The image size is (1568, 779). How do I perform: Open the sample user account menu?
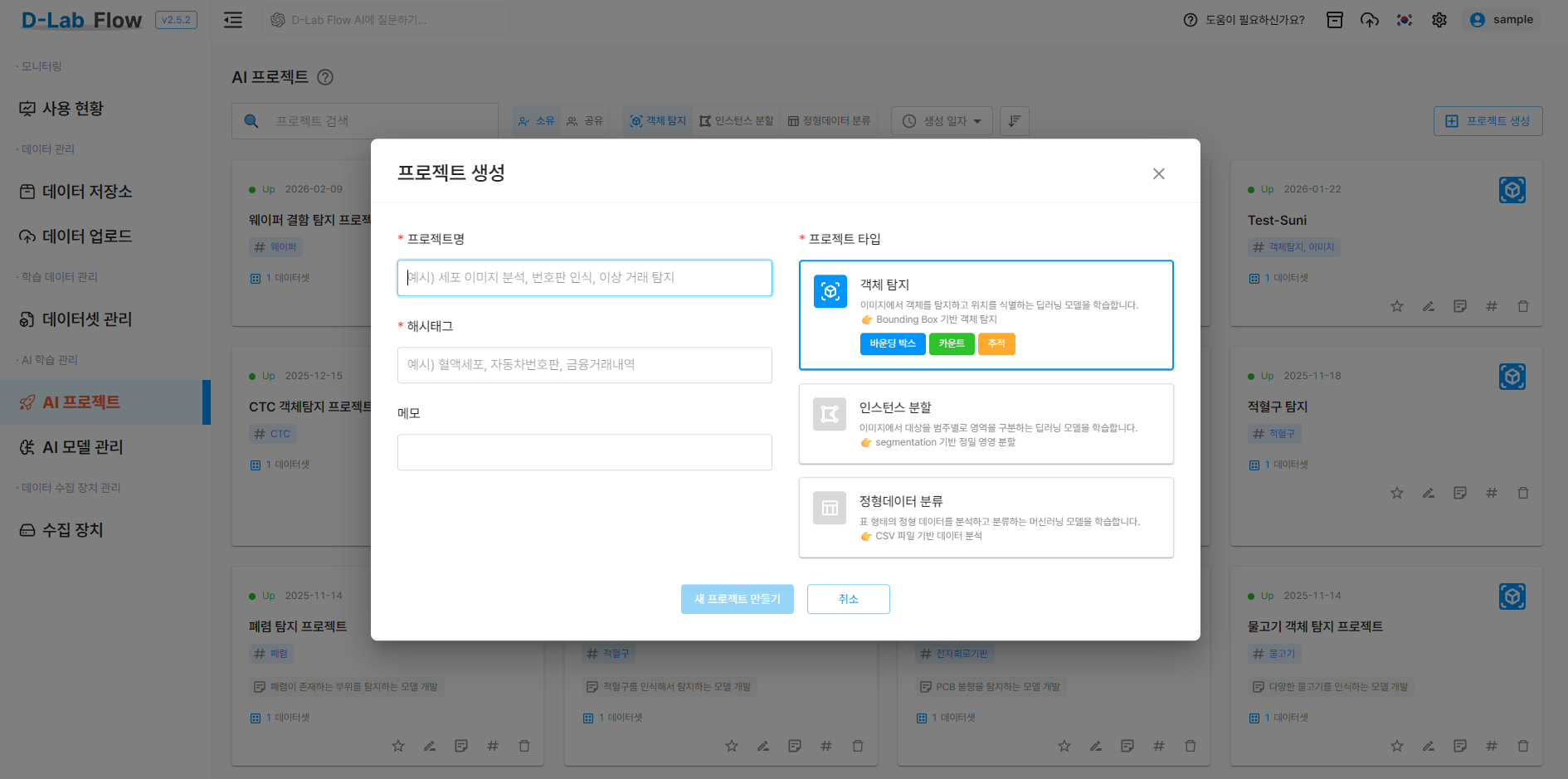[1502, 20]
